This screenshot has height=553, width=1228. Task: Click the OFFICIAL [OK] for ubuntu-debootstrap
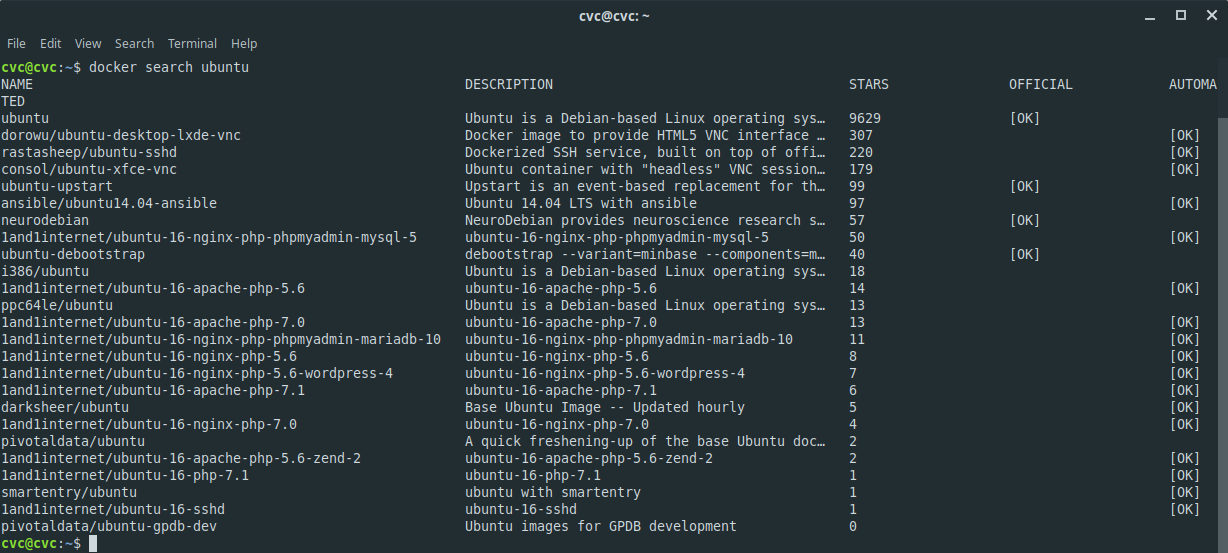point(1025,254)
